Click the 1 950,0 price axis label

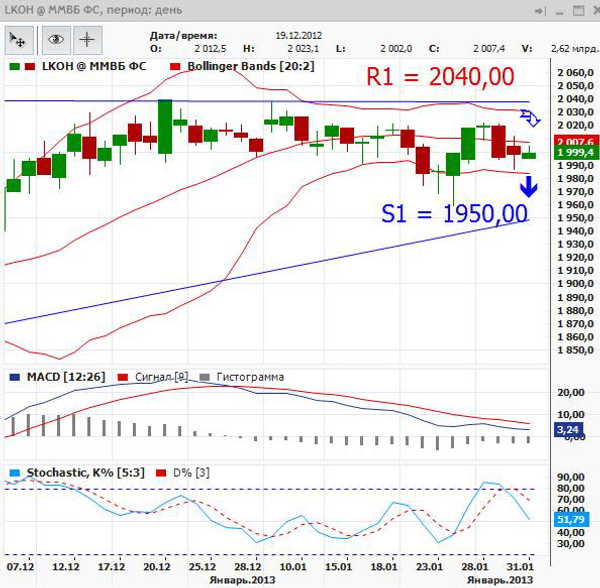[x=576, y=218]
